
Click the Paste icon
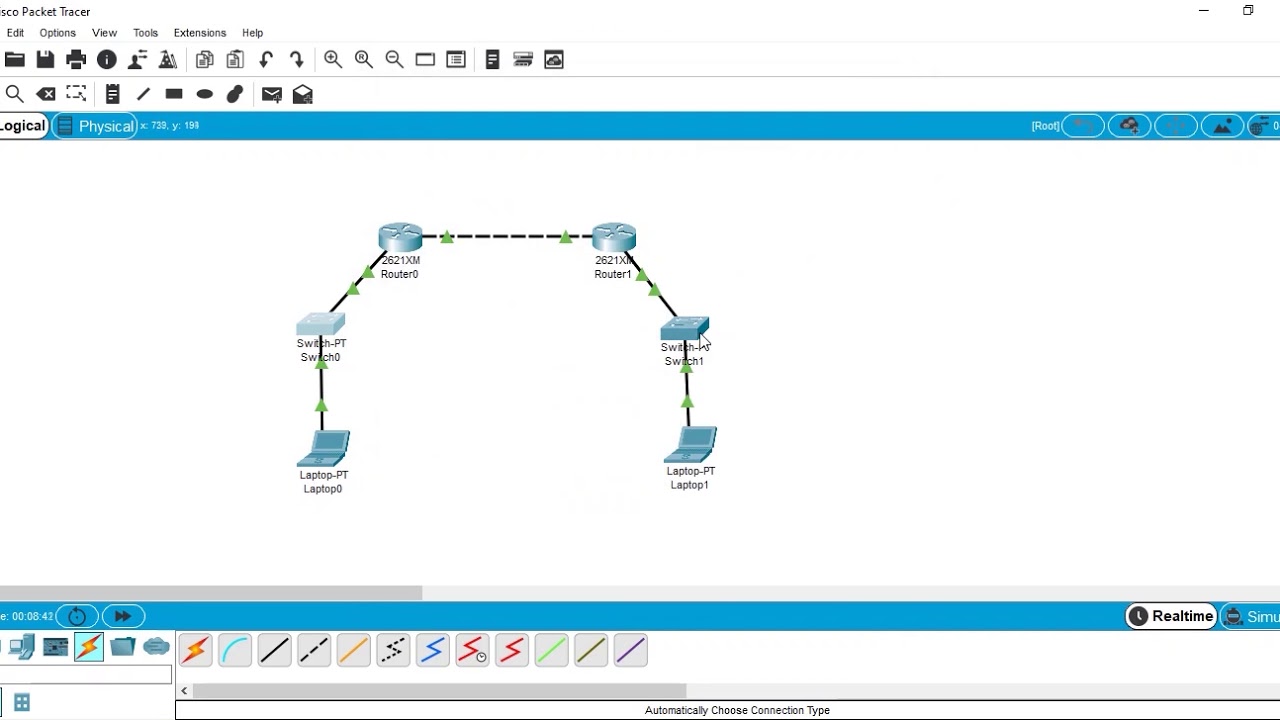[235, 60]
